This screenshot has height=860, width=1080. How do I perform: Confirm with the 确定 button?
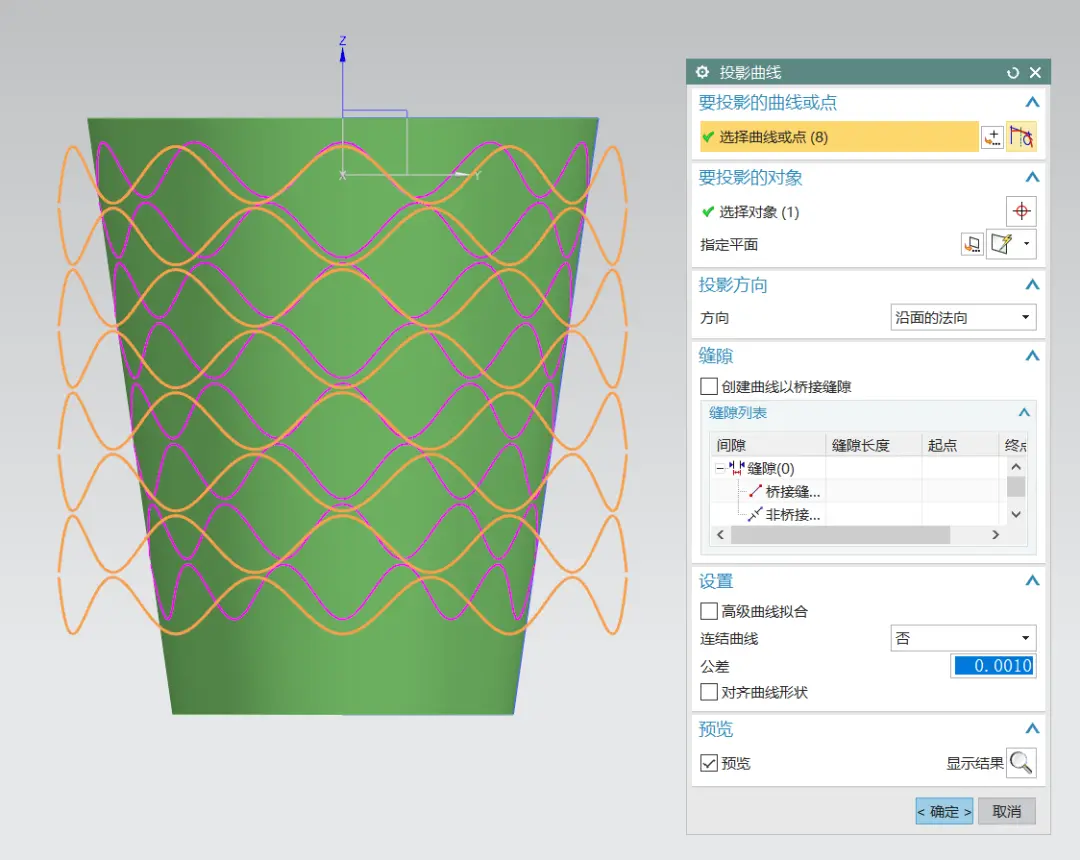pos(944,812)
